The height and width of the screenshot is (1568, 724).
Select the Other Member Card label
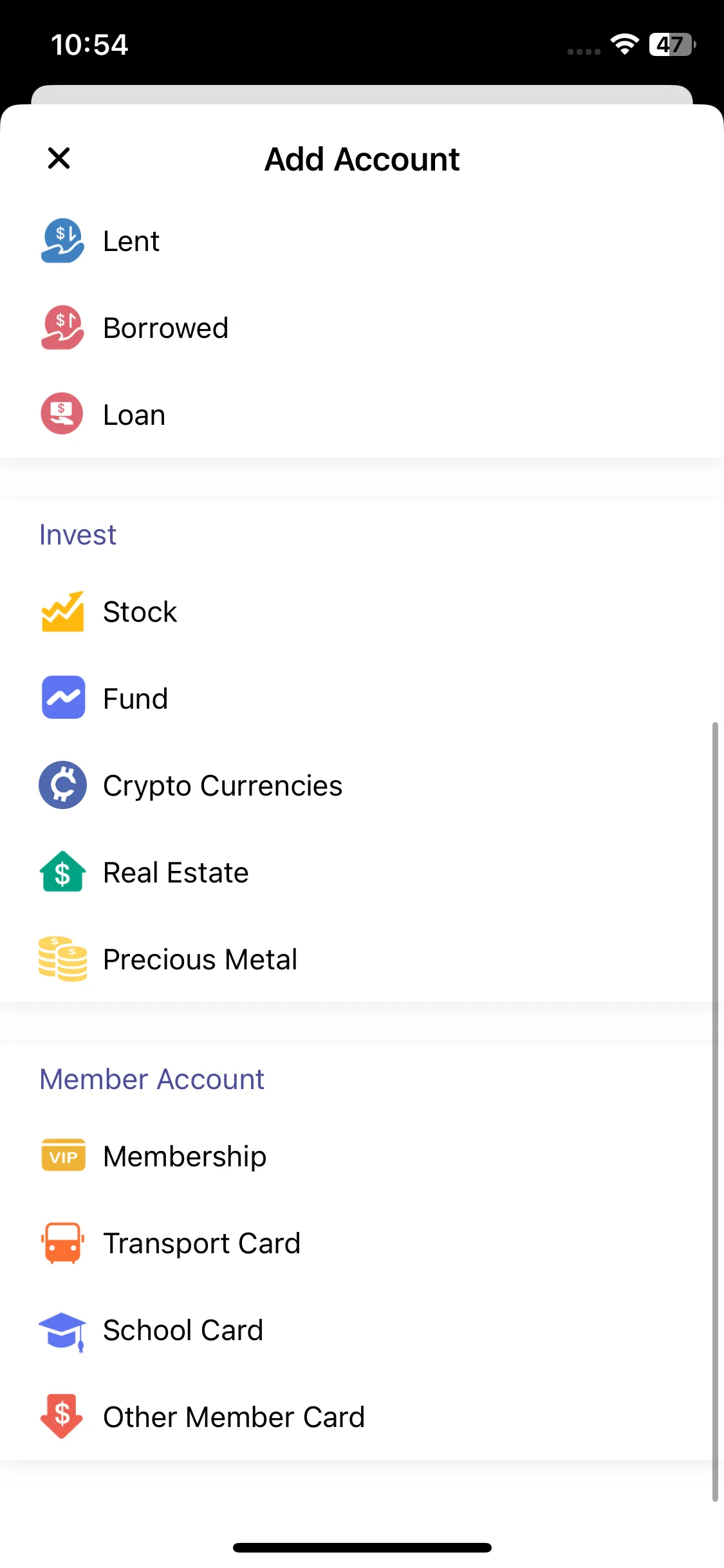[x=234, y=1417]
